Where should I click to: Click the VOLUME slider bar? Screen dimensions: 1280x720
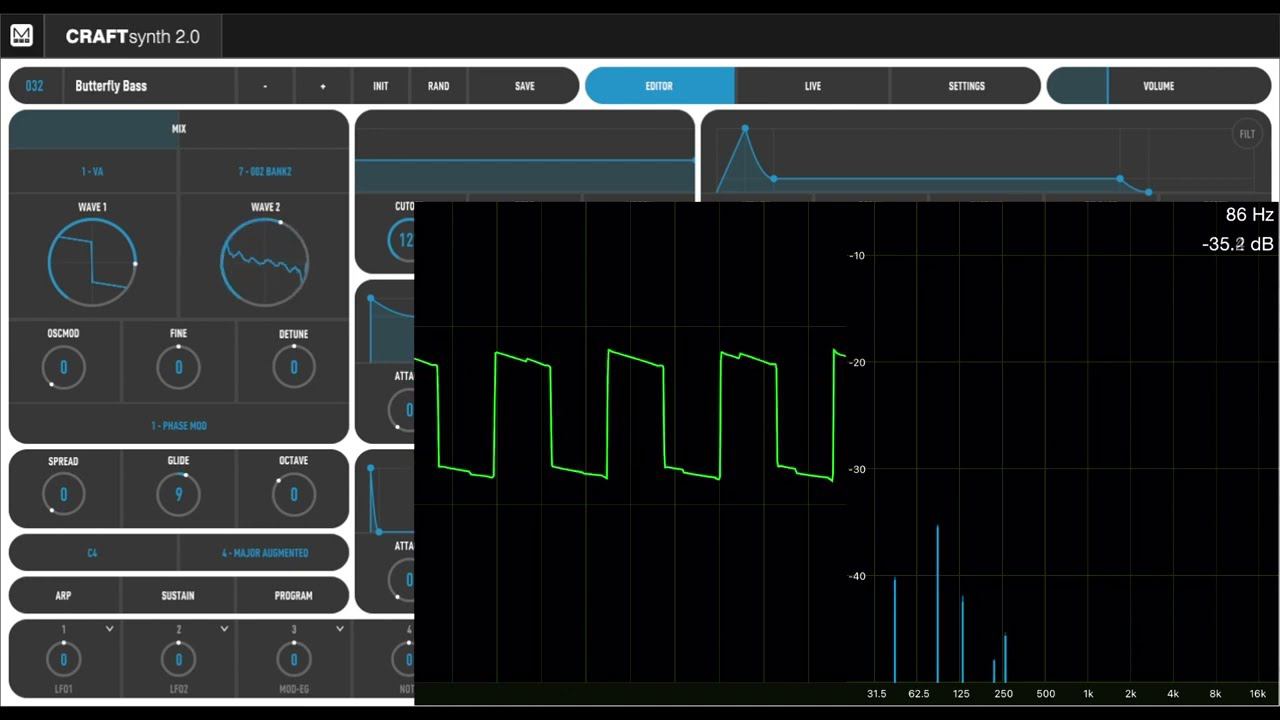(x=1158, y=86)
